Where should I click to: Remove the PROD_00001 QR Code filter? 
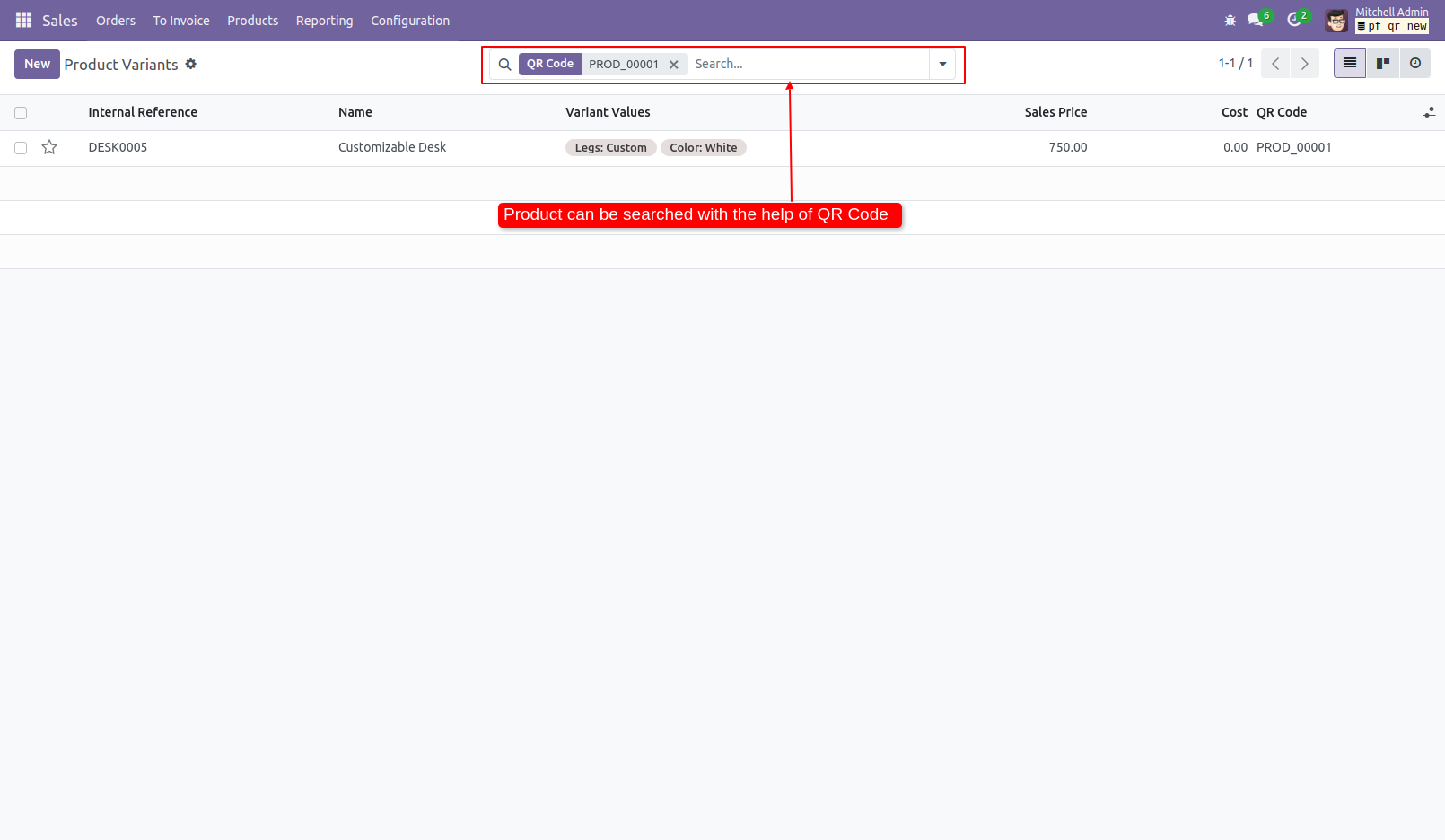pyautogui.click(x=674, y=64)
